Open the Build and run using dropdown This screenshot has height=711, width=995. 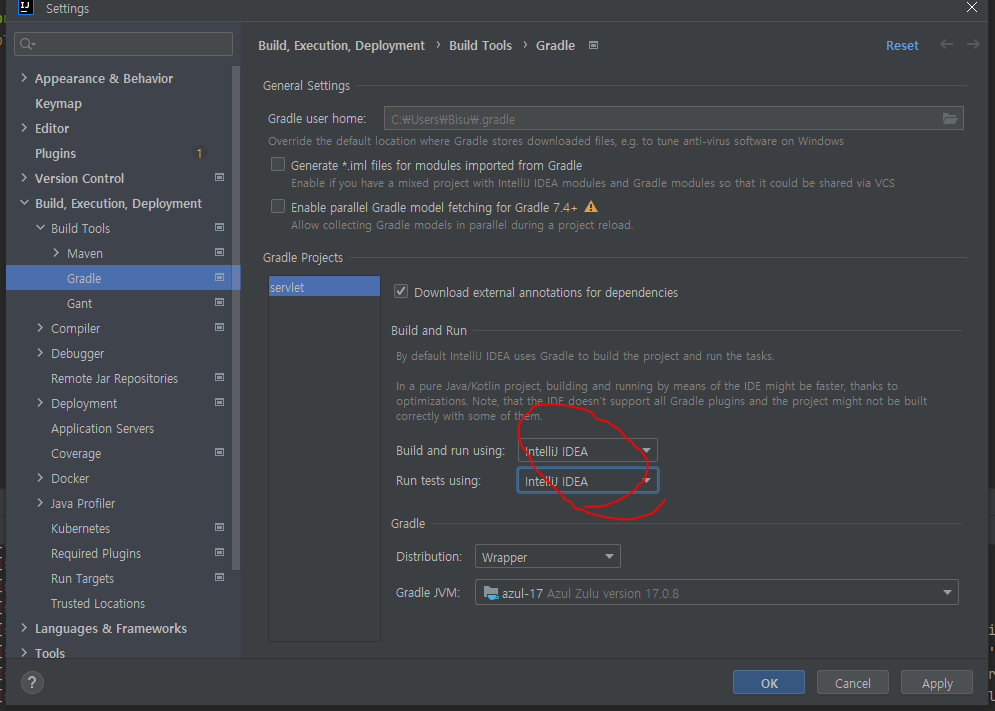tap(588, 451)
